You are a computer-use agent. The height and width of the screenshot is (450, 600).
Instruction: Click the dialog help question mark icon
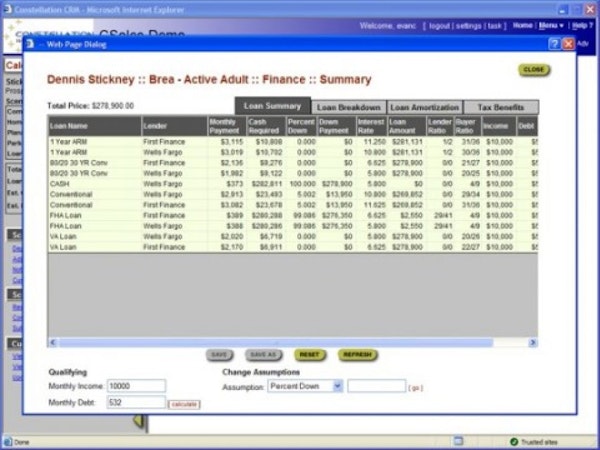pyautogui.click(x=554, y=44)
